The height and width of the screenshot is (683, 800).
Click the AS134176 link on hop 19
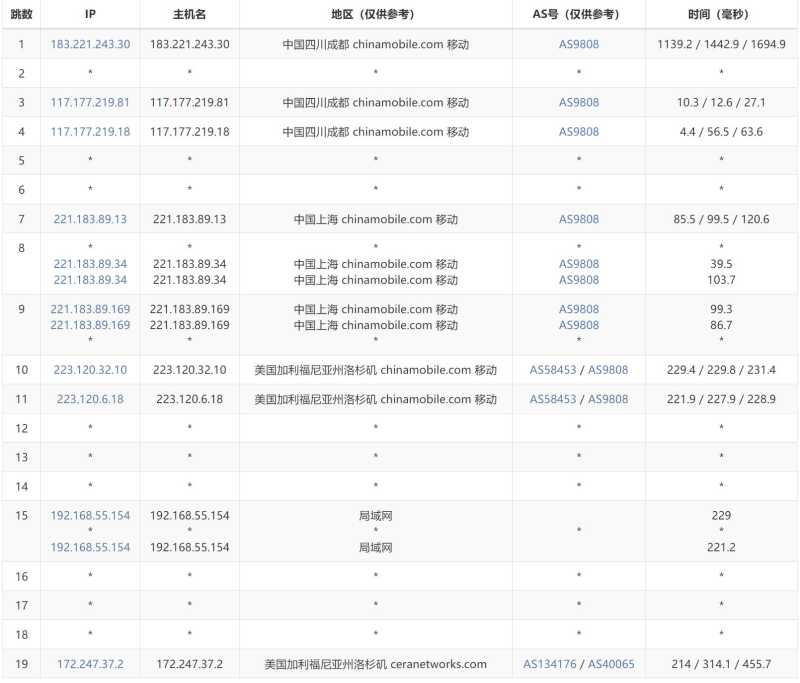[552, 663]
